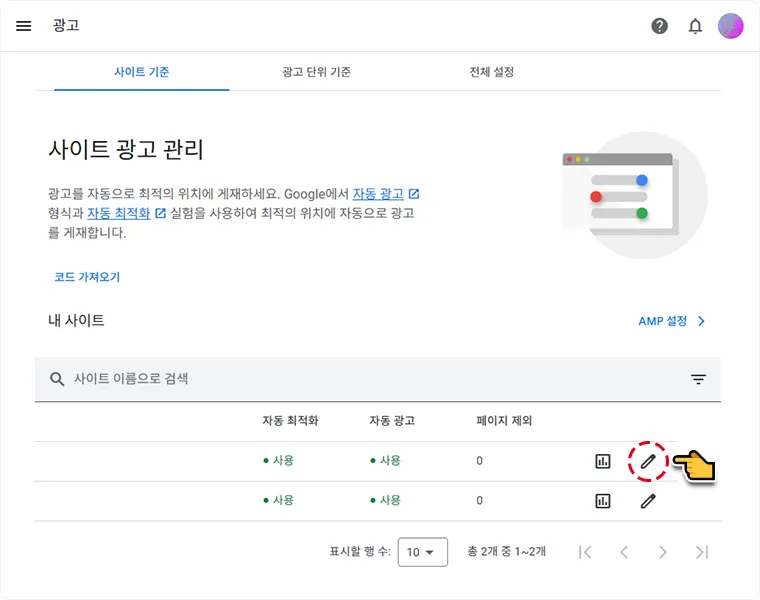Switch to the 전체 설정 tab
This screenshot has height=600, width=760.
tap(491, 72)
